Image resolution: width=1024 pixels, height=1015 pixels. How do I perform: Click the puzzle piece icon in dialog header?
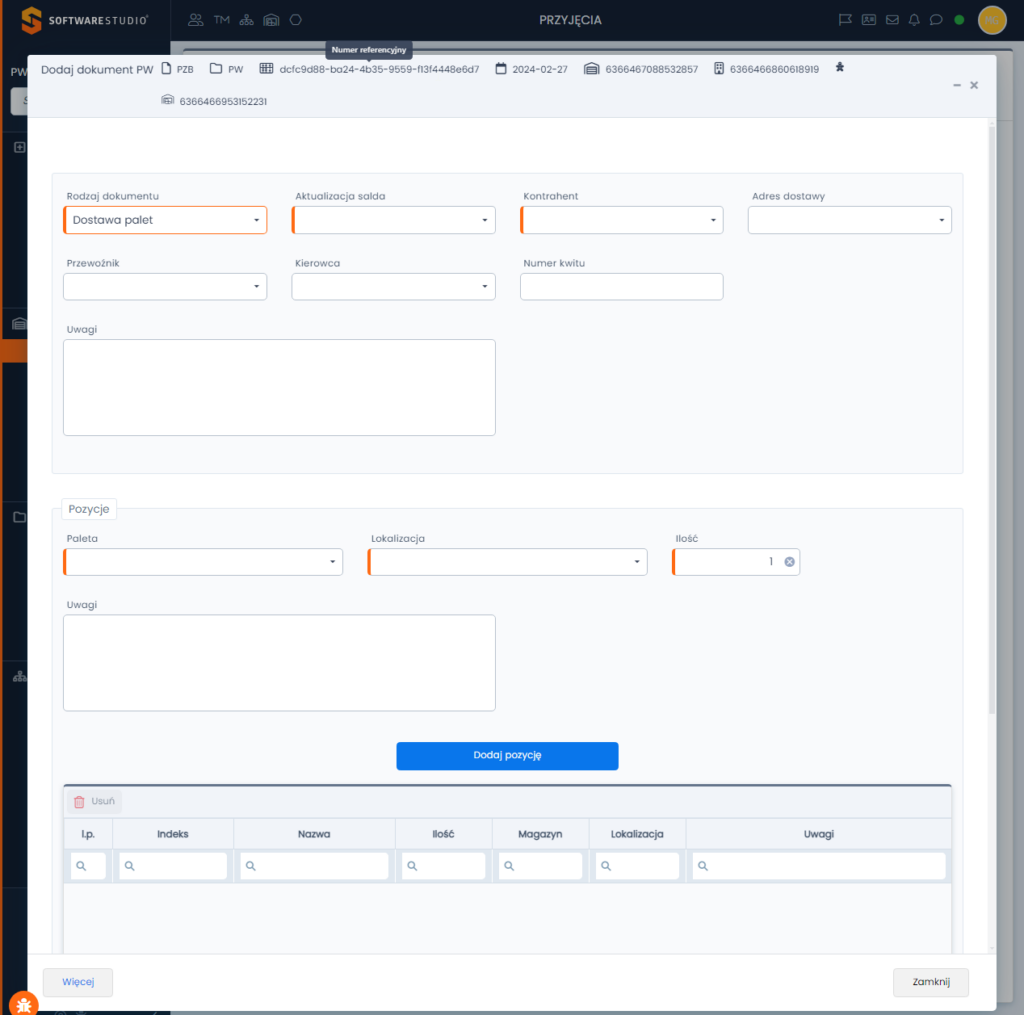(x=840, y=68)
